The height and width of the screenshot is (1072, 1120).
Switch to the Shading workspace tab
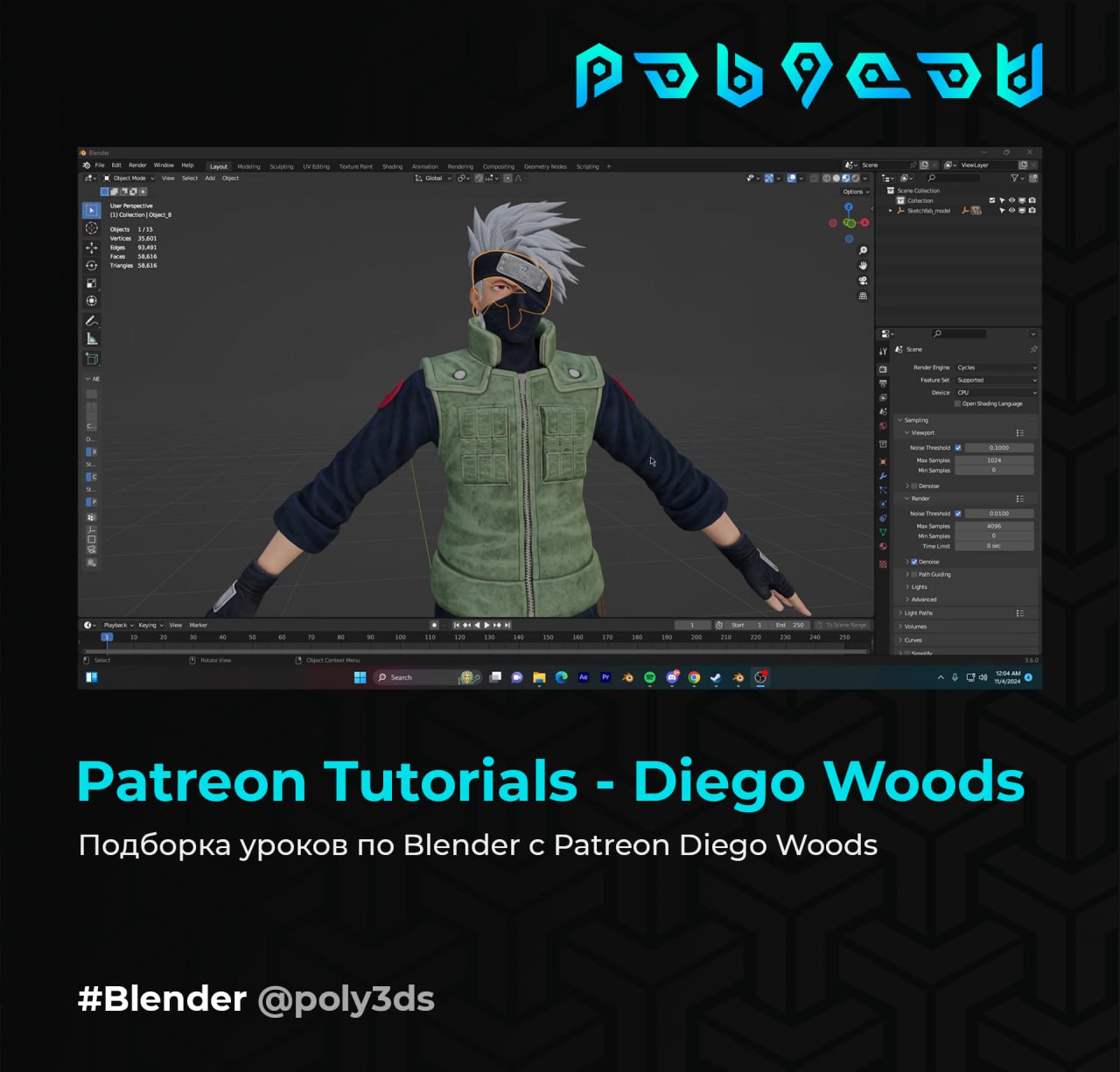(x=392, y=166)
